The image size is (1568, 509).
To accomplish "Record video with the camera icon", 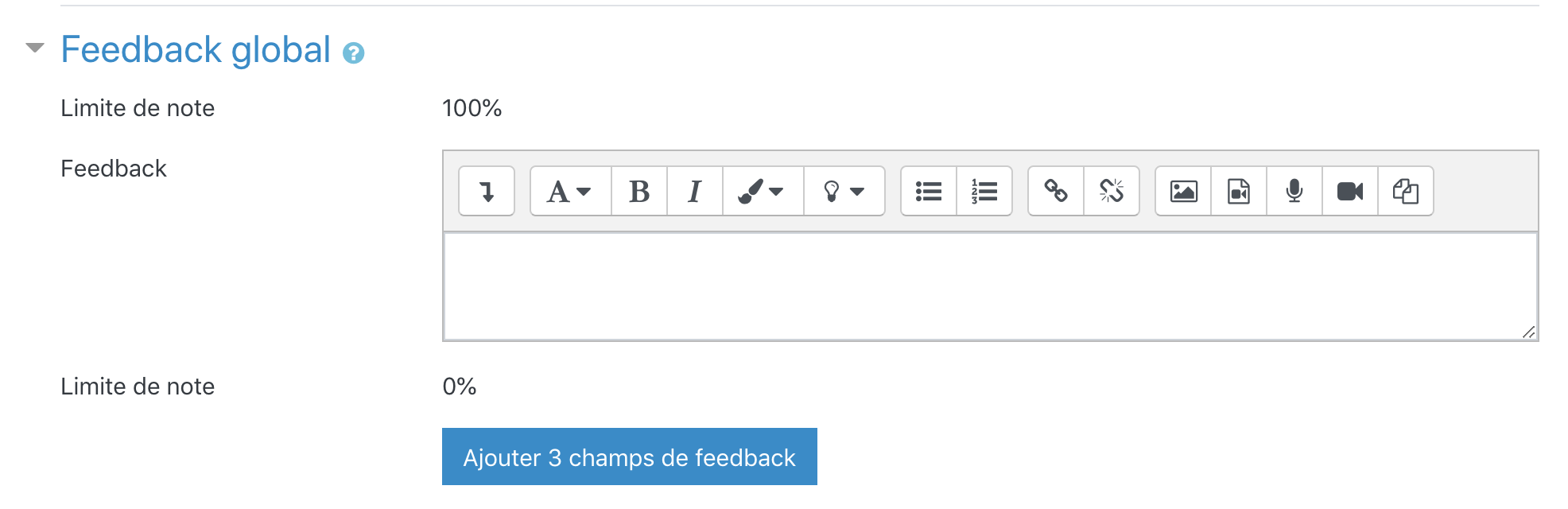I will point(1350,191).
